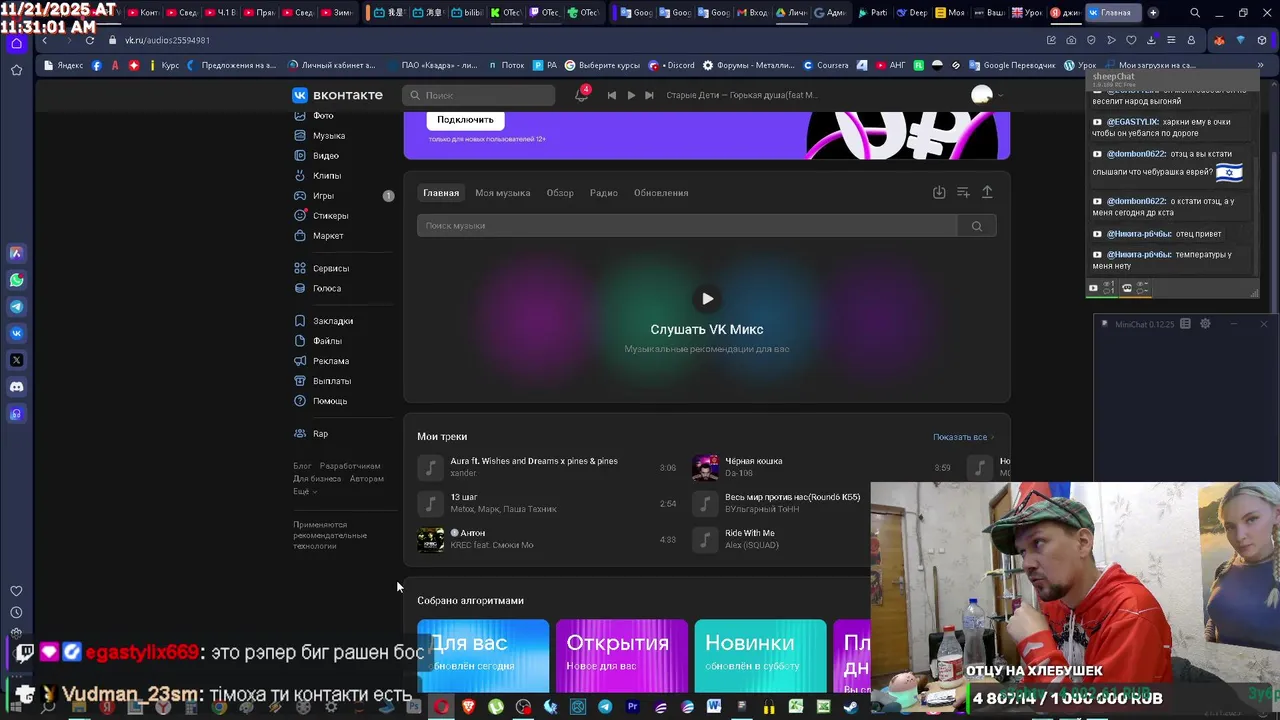
Task: Click the download music icon
Action: click(x=939, y=192)
